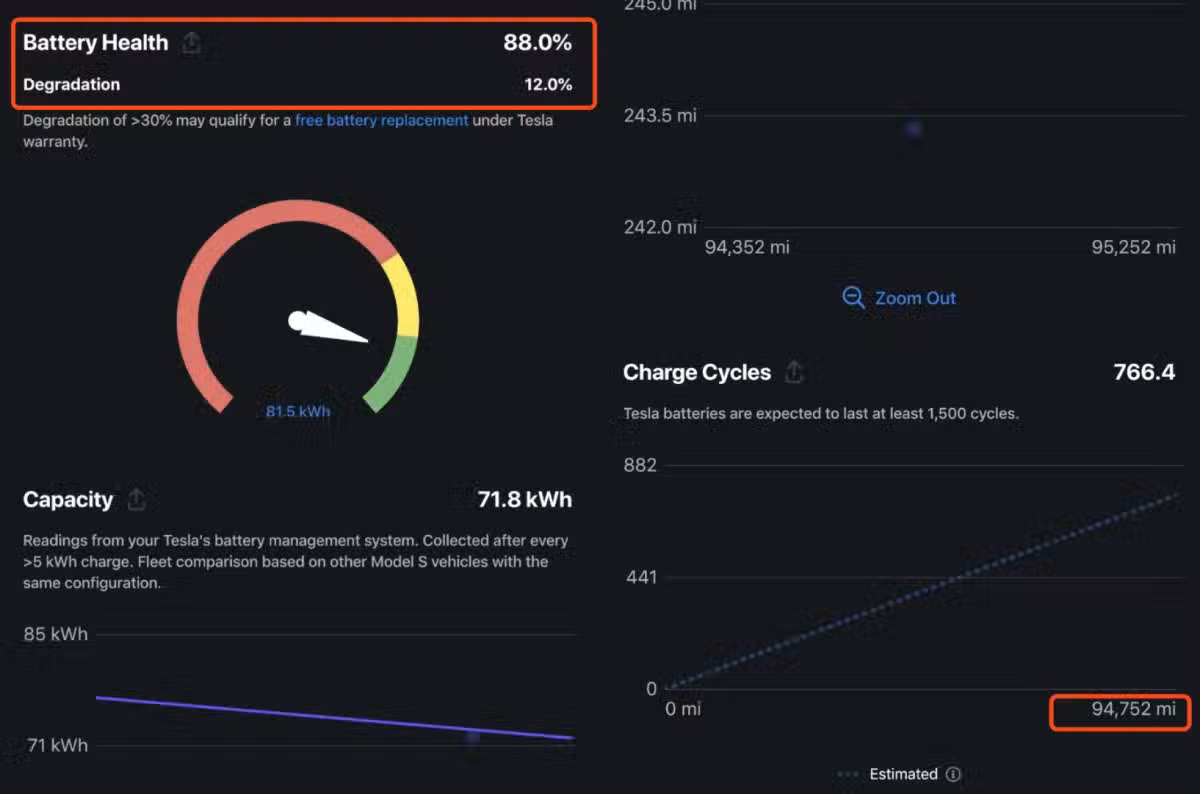Click the 94,752 mi axis label
The height and width of the screenshot is (794, 1200).
(x=1119, y=710)
